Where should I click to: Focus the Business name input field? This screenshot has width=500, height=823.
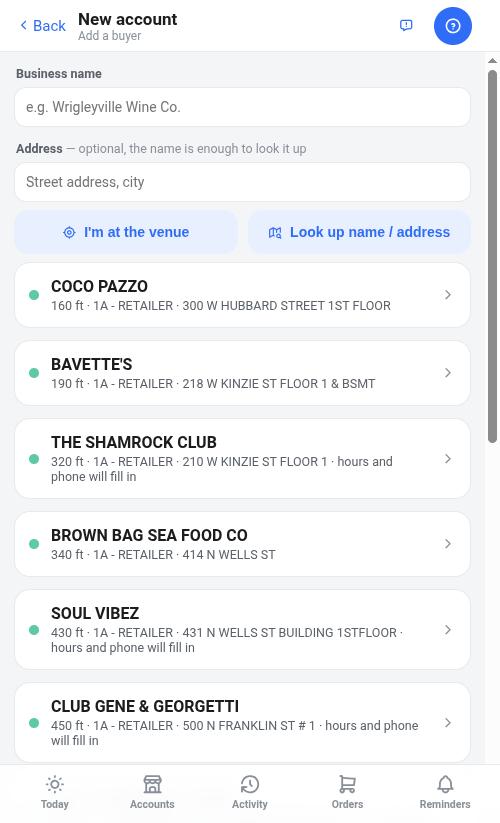pyautogui.click(x=242, y=107)
